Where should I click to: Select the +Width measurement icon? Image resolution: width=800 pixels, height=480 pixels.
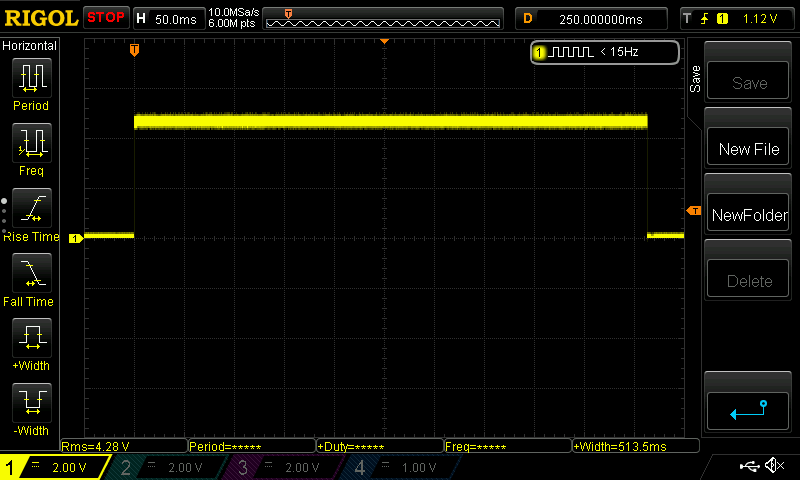coord(32,338)
